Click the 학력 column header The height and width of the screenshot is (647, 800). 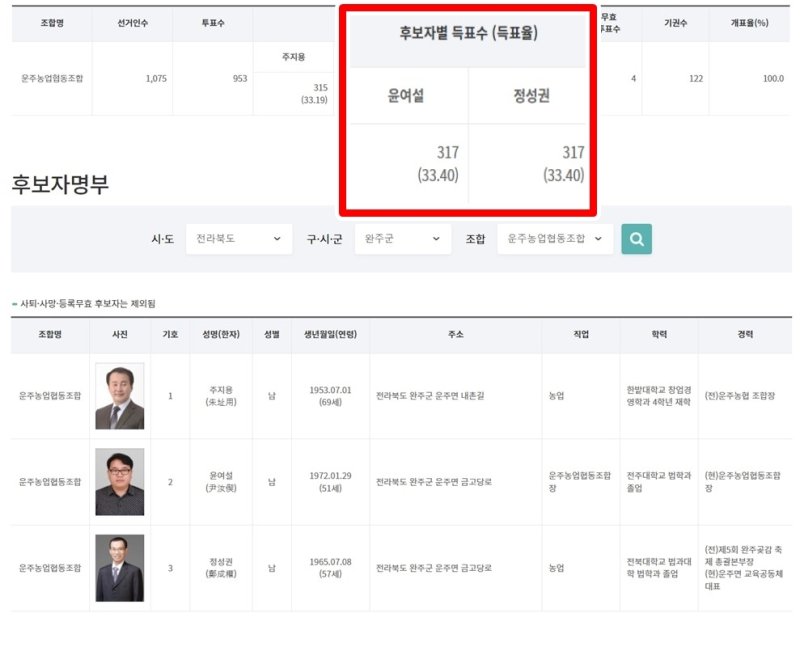click(658, 335)
